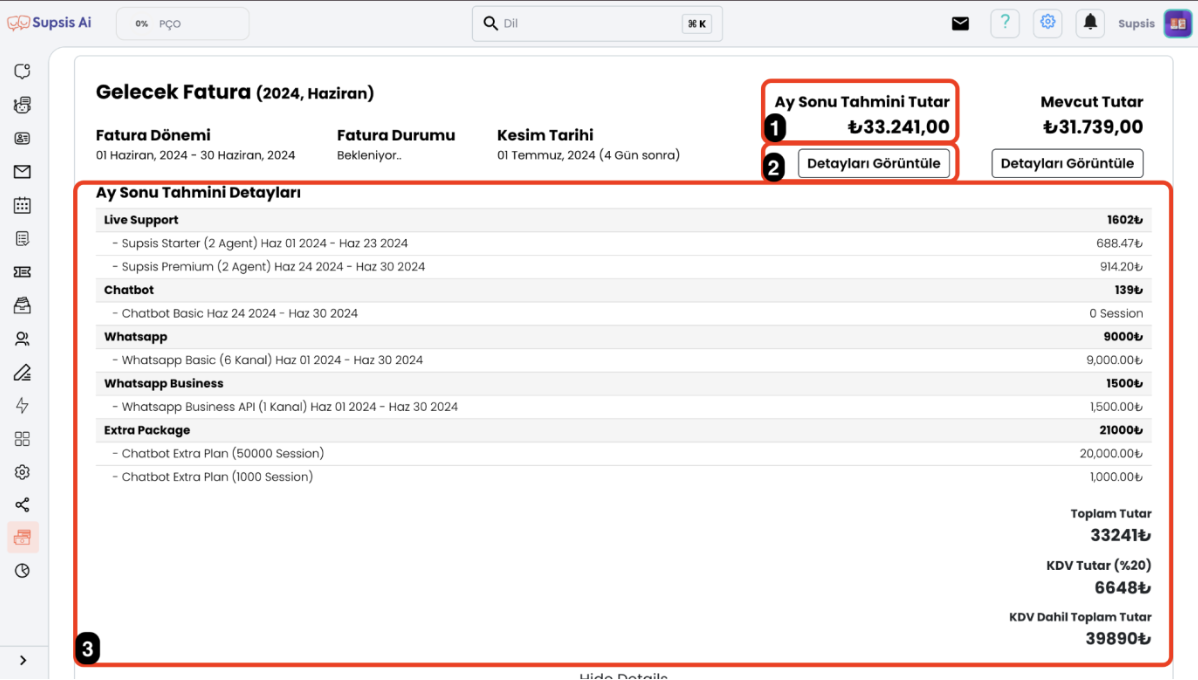Click the ₺33.241,00 estimated amount
The height and width of the screenshot is (680, 1198).
898,127
